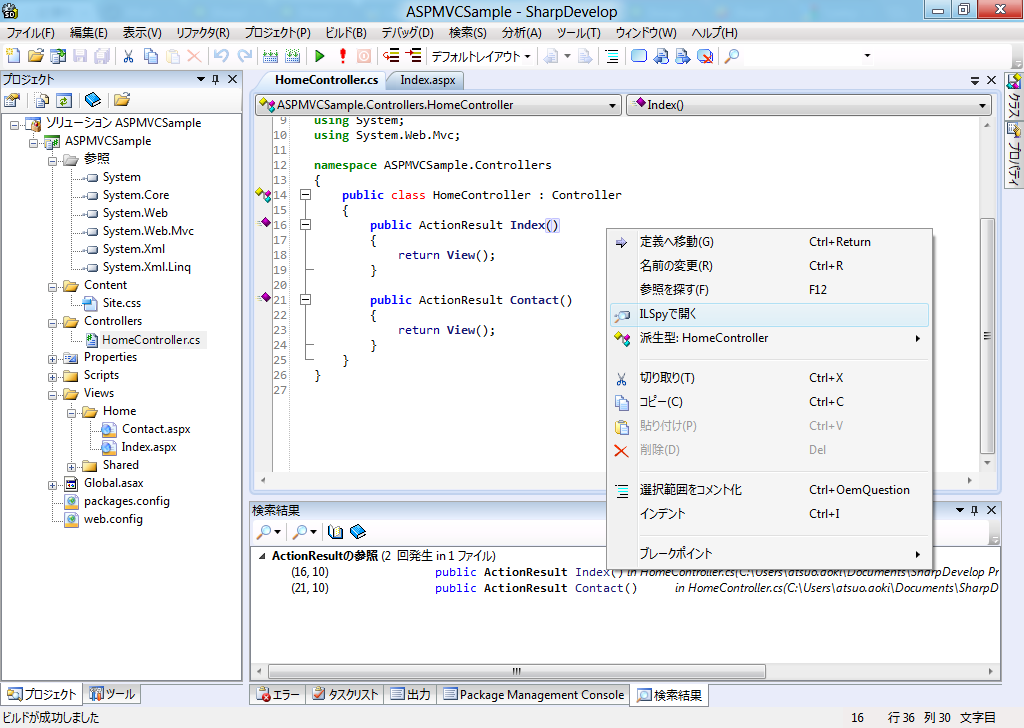Click the first magnifier icon in search results toolbar
This screenshot has height=728, width=1024.
[x=264, y=532]
